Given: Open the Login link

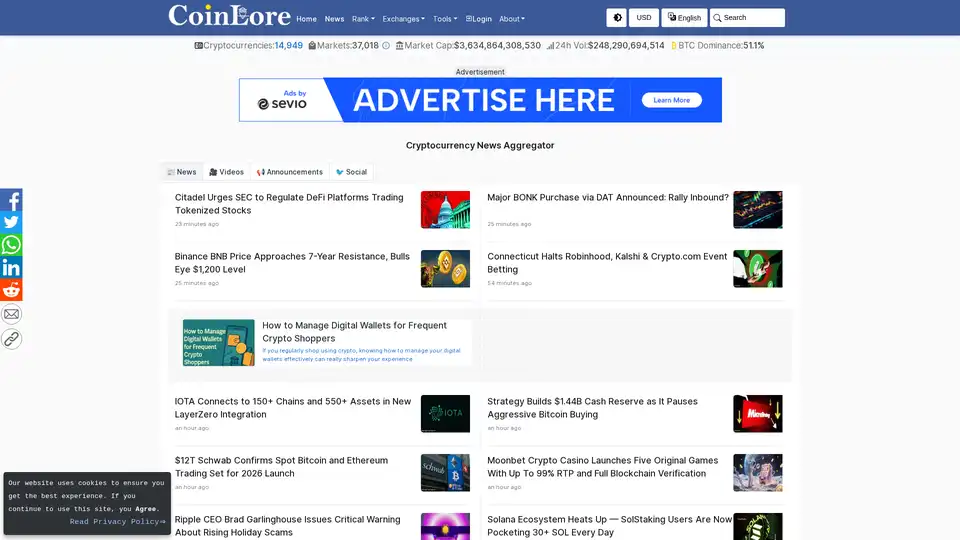Looking at the screenshot, I should [x=479, y=19].
